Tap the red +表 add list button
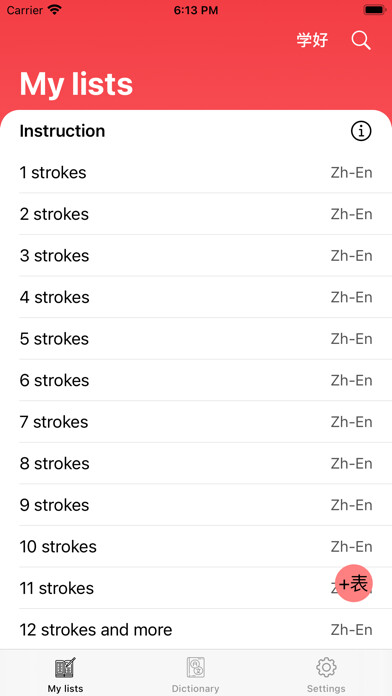 coord(354,583)
